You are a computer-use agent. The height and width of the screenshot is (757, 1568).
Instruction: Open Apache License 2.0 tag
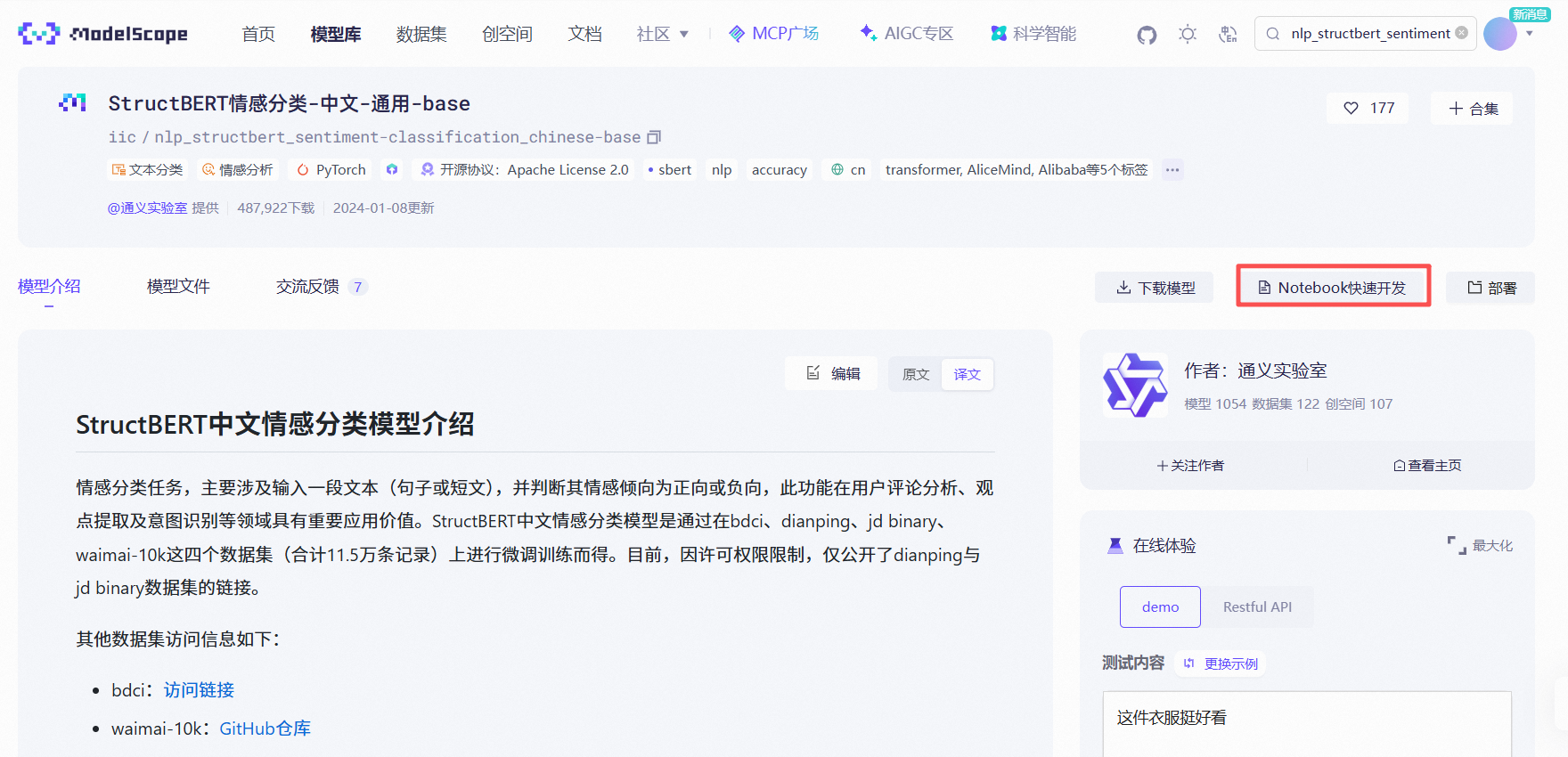pos(525,169)
